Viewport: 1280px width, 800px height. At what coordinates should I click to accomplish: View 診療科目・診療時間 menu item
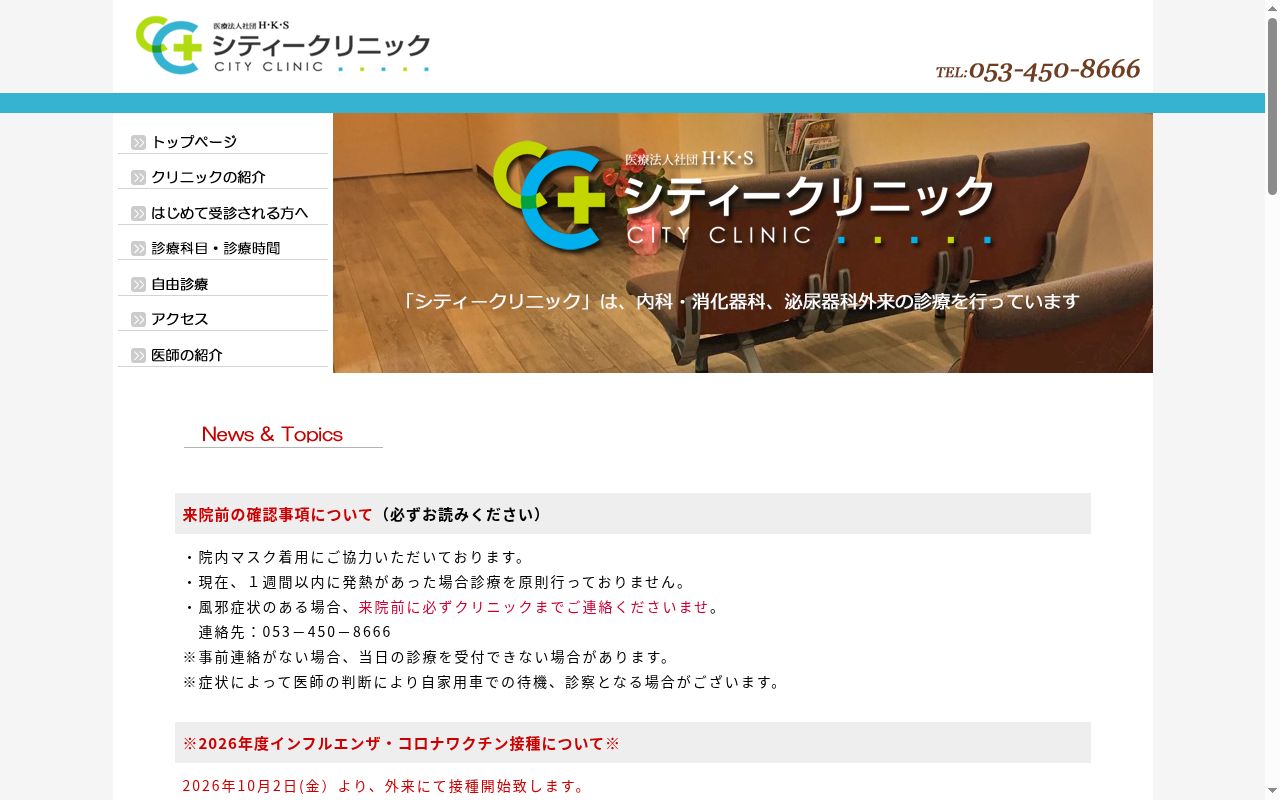pyautogui.click(x=223, y=248)
